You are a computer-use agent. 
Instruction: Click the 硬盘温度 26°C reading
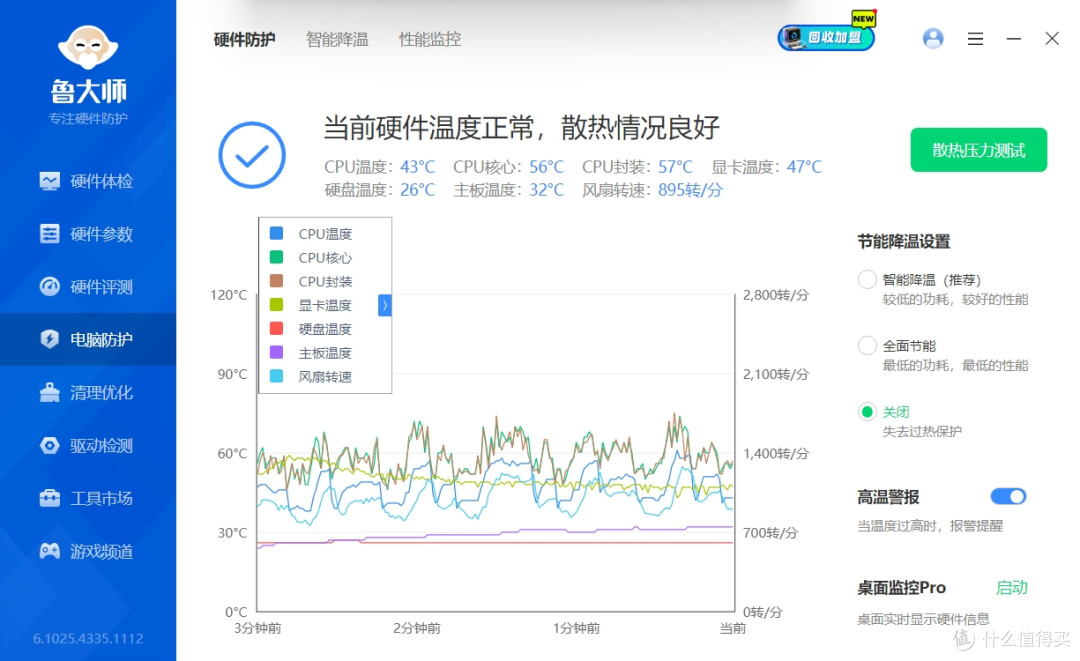(x=380, y=190)
